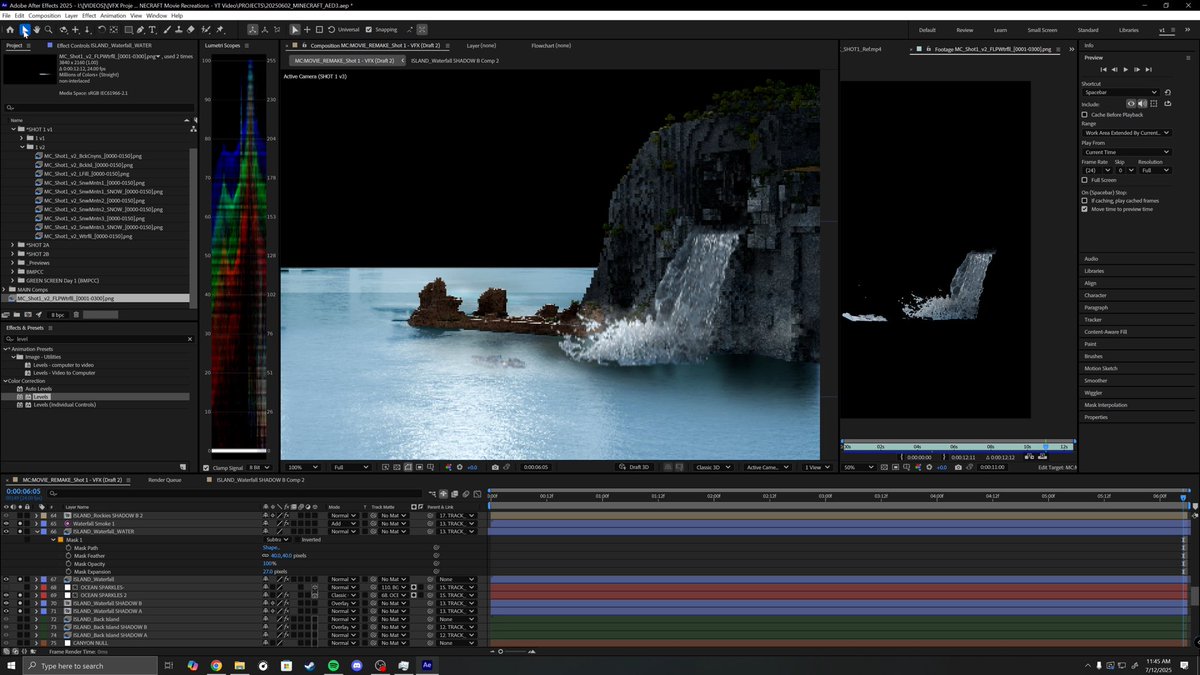Screen dimensions: 1200x675
Task: Enable Full Screen checkbox in Preview
Action: 1085,180
